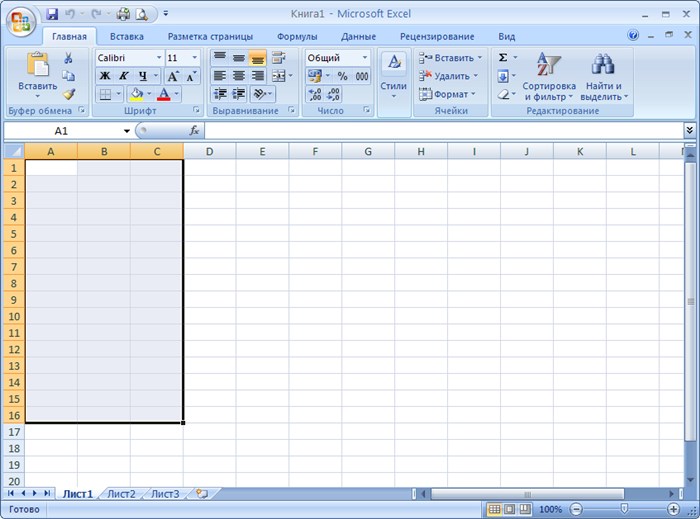Click the Формат cells button

448,94
